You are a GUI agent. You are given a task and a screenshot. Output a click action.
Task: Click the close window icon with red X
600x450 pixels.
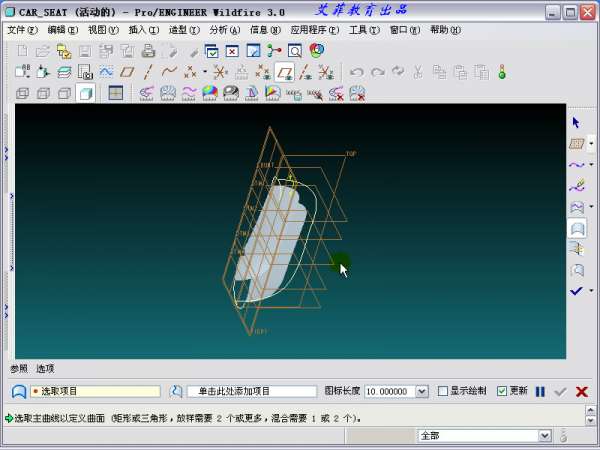coord(232,51)
